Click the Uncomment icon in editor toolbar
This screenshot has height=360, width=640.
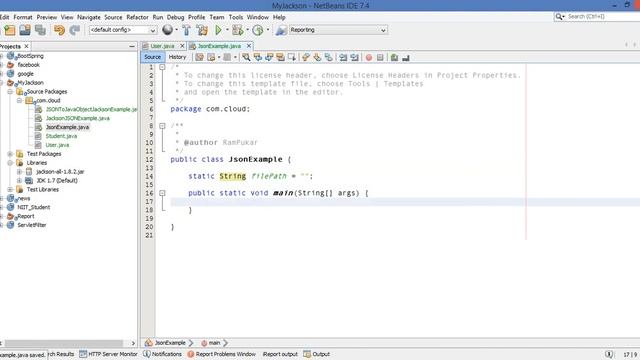(406, 58)
